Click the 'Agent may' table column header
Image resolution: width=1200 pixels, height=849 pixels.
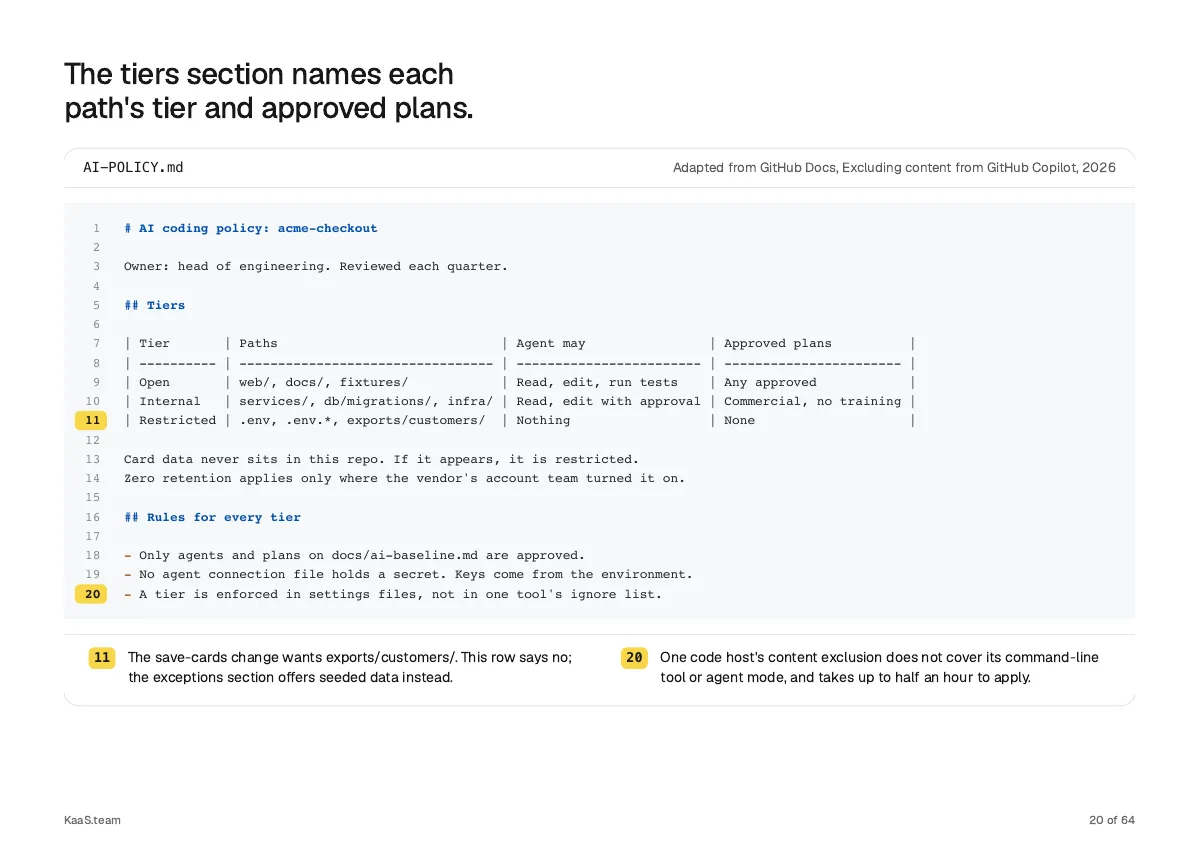click(x=551, y=344)
